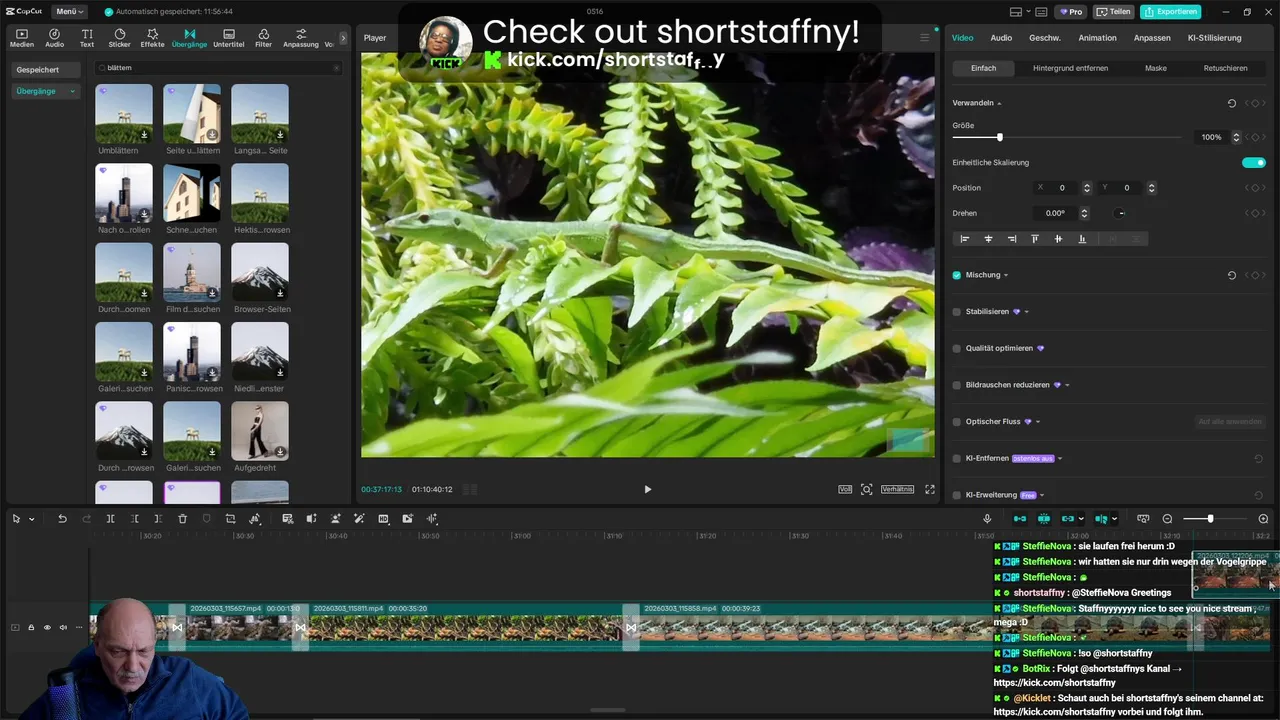Enable the KI-Erweiterung checkbox
Viewport: 1280px width, 720px height.
pos(957,495)
